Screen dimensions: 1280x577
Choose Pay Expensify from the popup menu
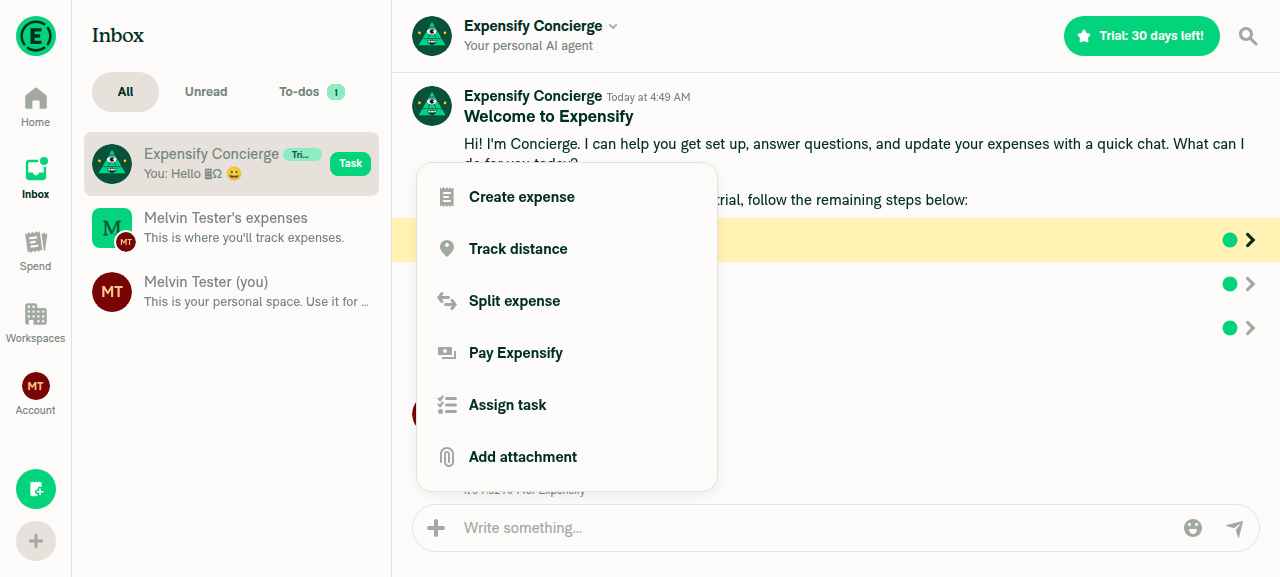pyautogui.click(x=567, y=353)
